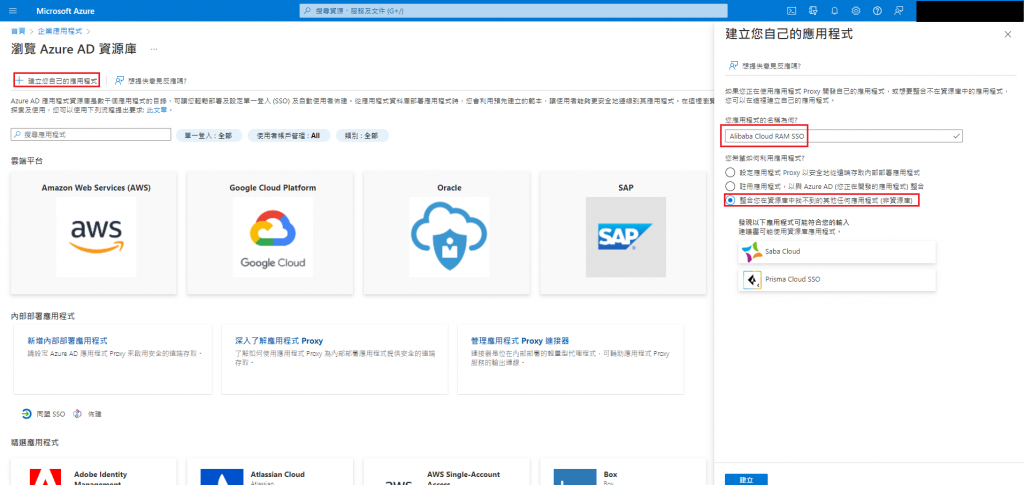Open the Adobe Identity Management app card

95,471
